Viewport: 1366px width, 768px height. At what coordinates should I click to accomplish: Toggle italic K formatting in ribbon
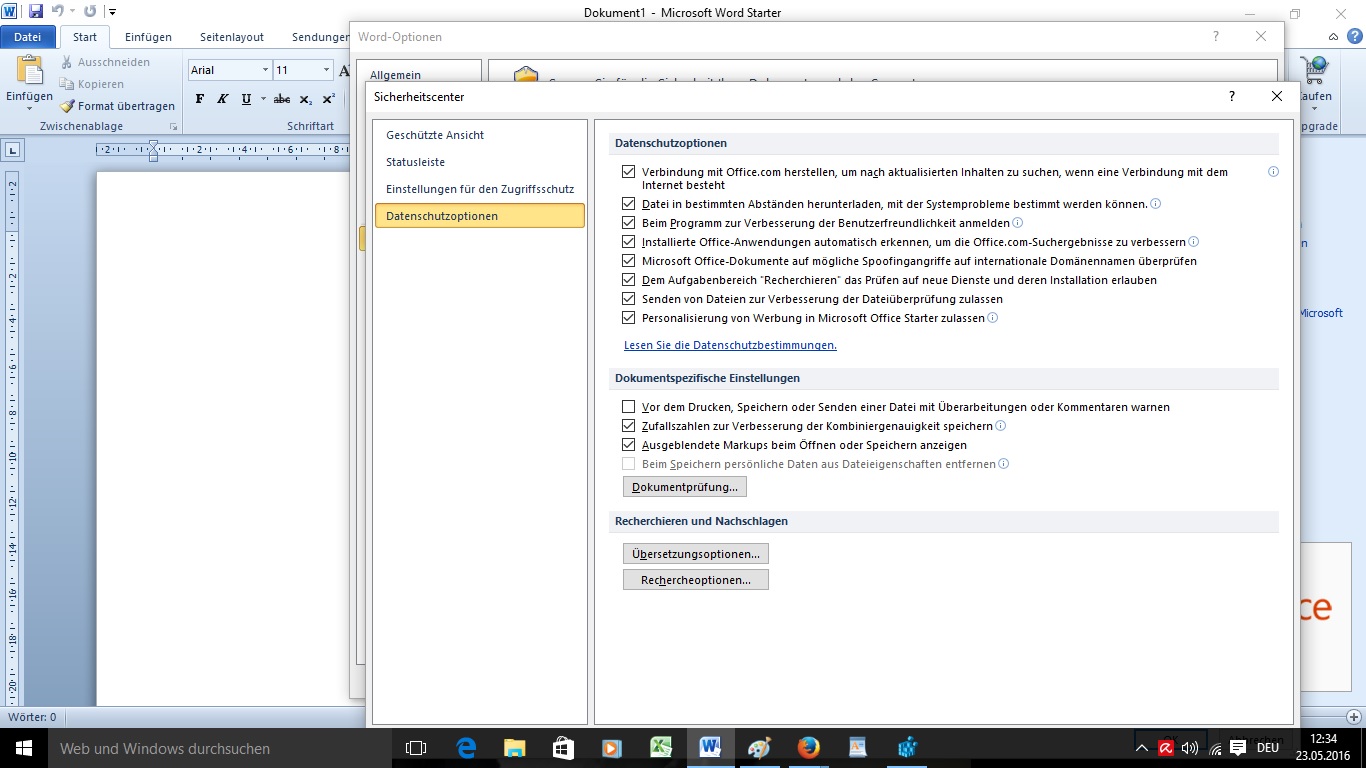pos(222,99)
